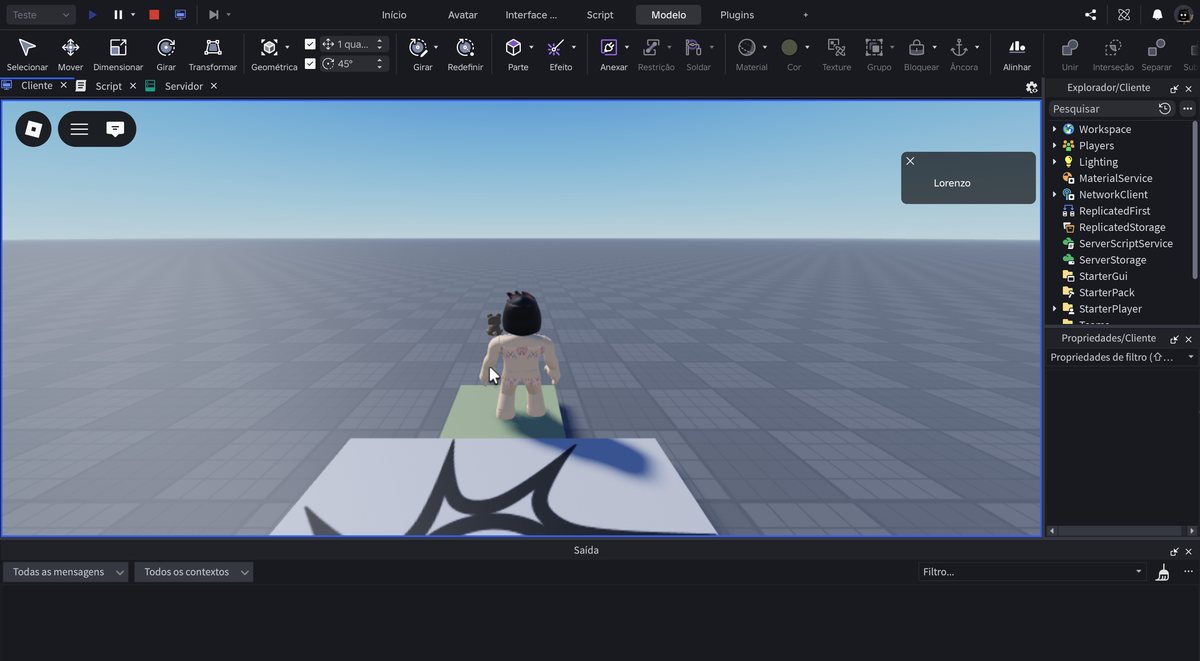Viewport: 1200px width, 661px height.
Task: Expand the Players tree node
Action: click(x=1054, y=145)
